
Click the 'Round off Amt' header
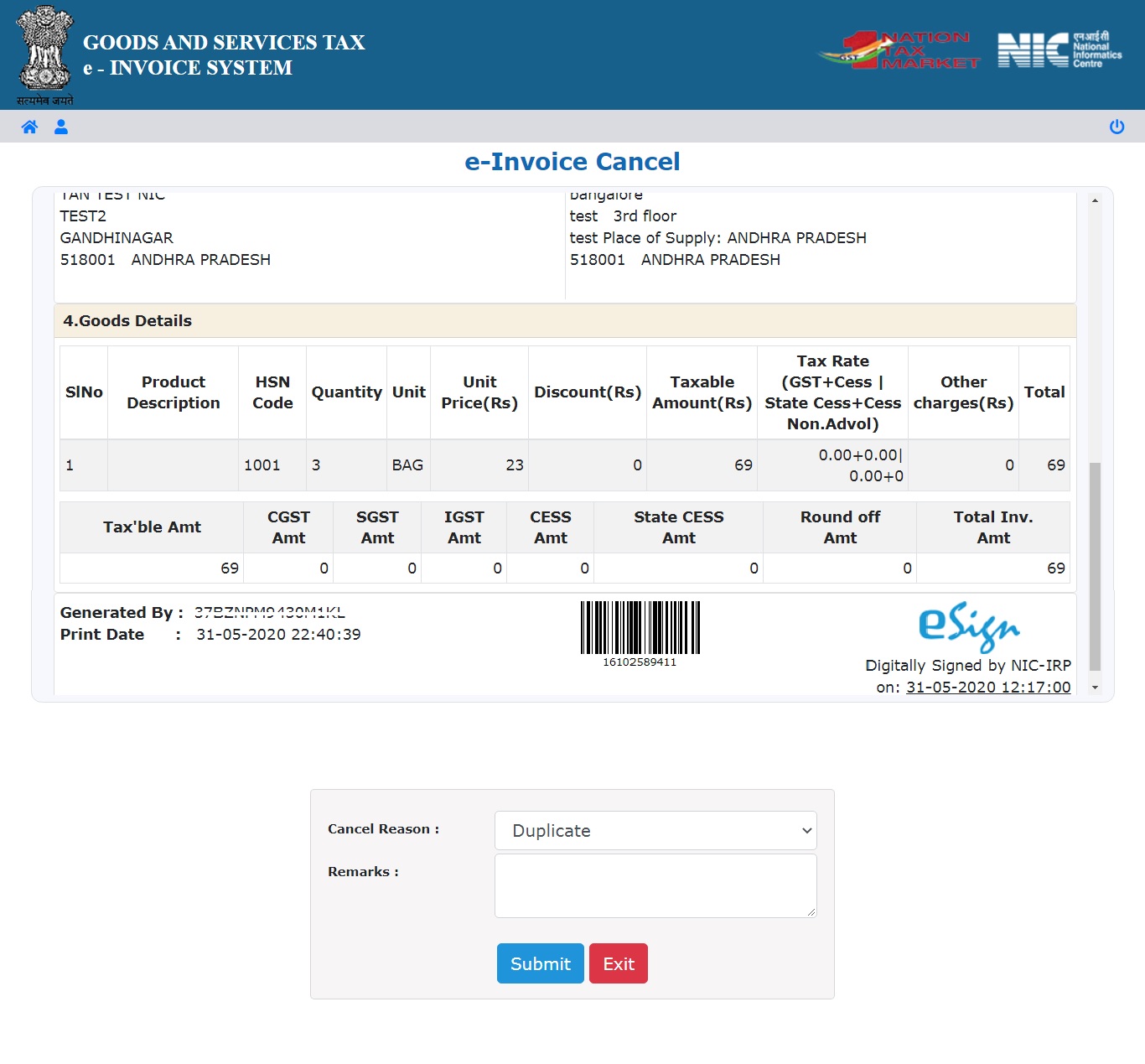tap(840, 527)
